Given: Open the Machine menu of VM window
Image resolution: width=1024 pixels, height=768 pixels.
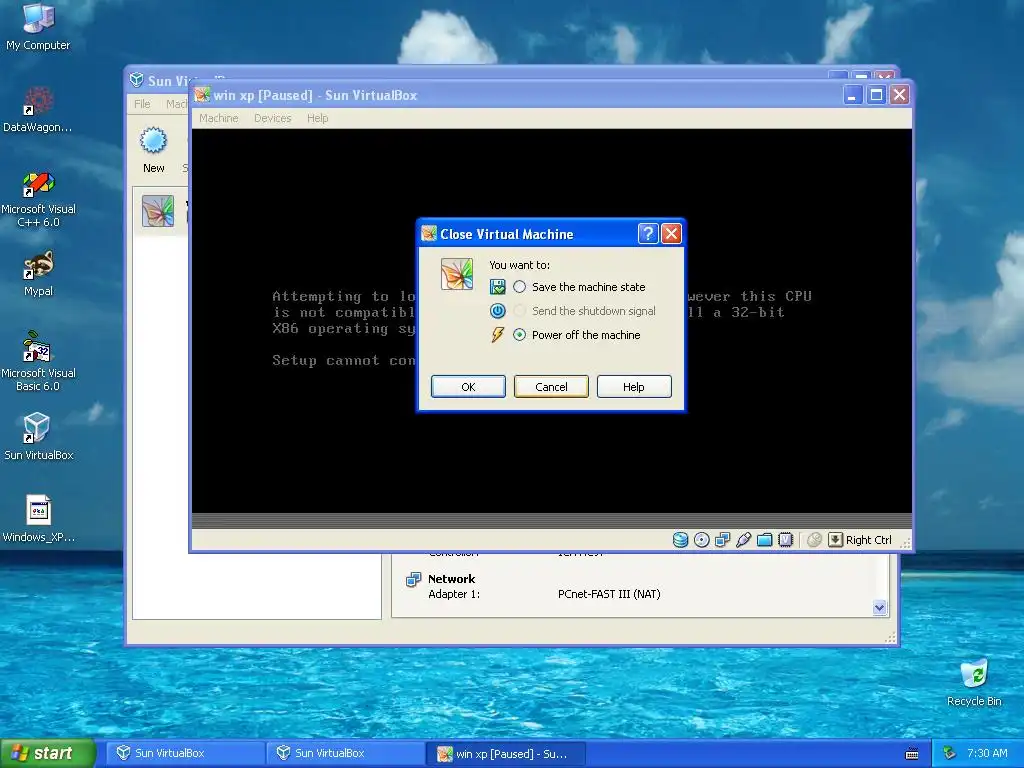Looking at the screenshot, I should pyautogui.click(x=219, y=118).
